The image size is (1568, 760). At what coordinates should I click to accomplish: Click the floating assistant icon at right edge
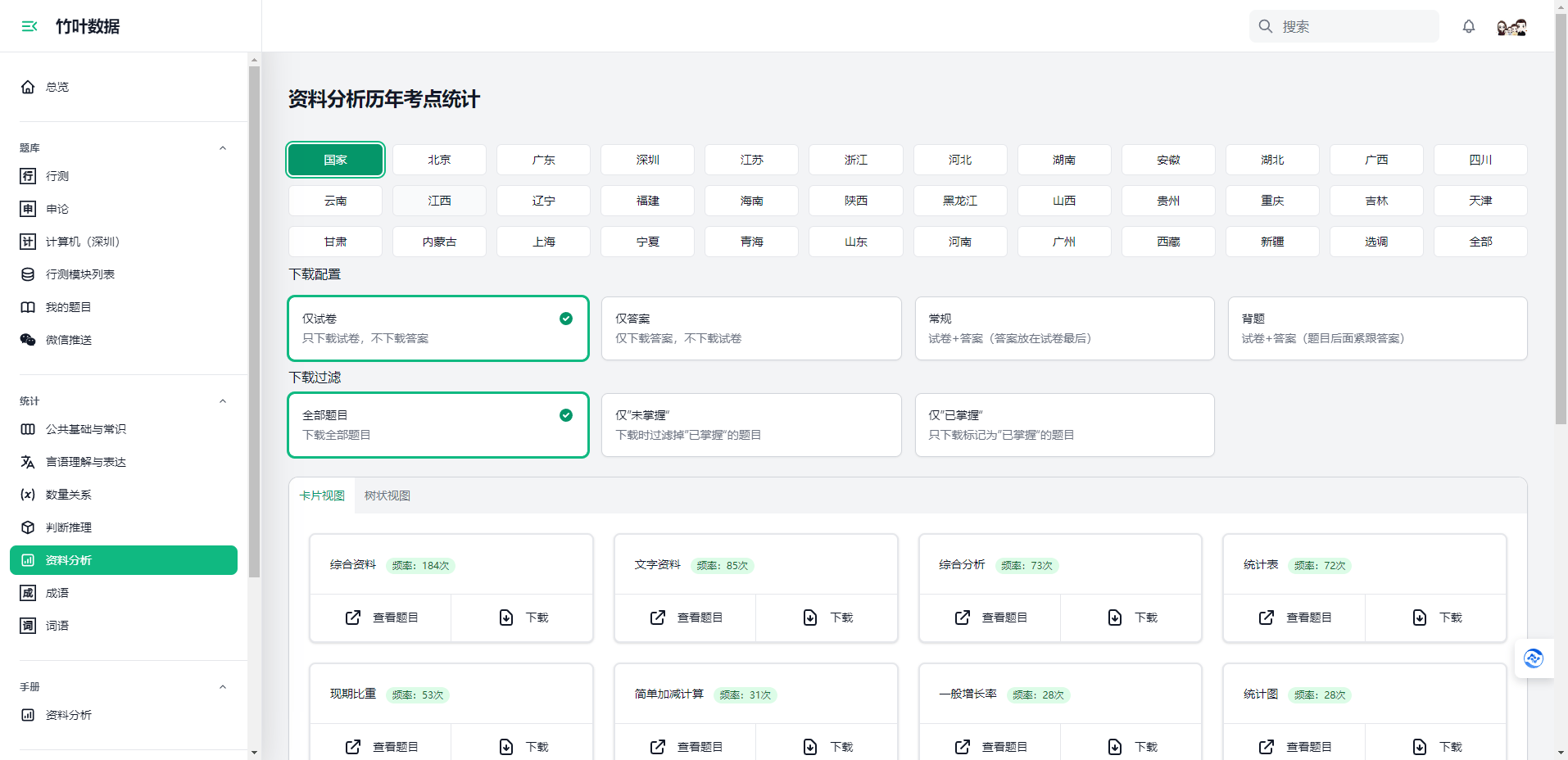1533,658
